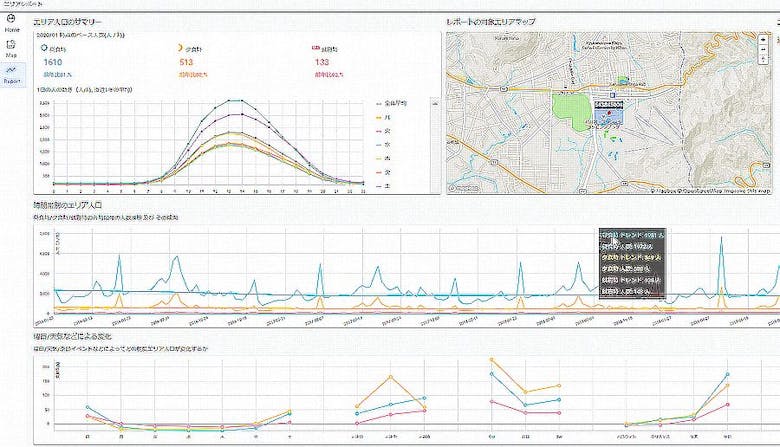Toggle 水 (Wednesday) series in legend

pyautogui.click(x=387, y=145)
